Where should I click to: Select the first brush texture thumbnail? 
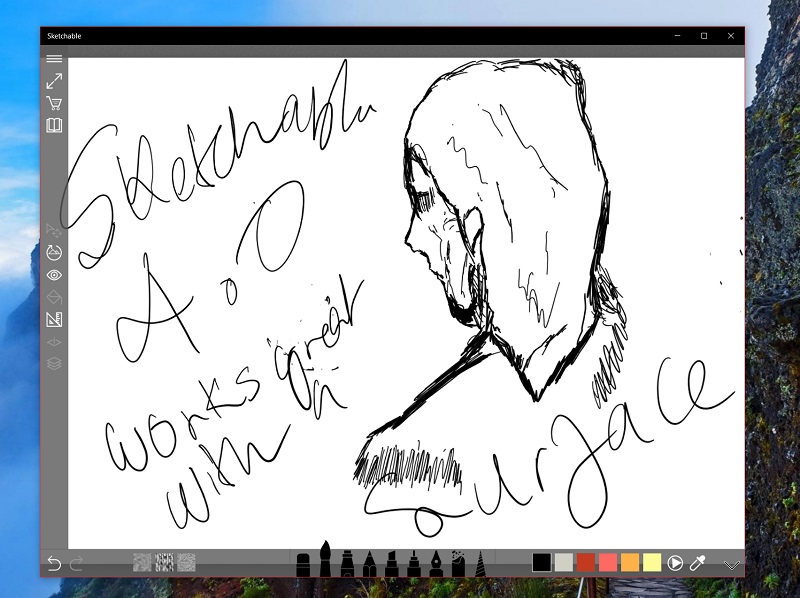point(142,562)
